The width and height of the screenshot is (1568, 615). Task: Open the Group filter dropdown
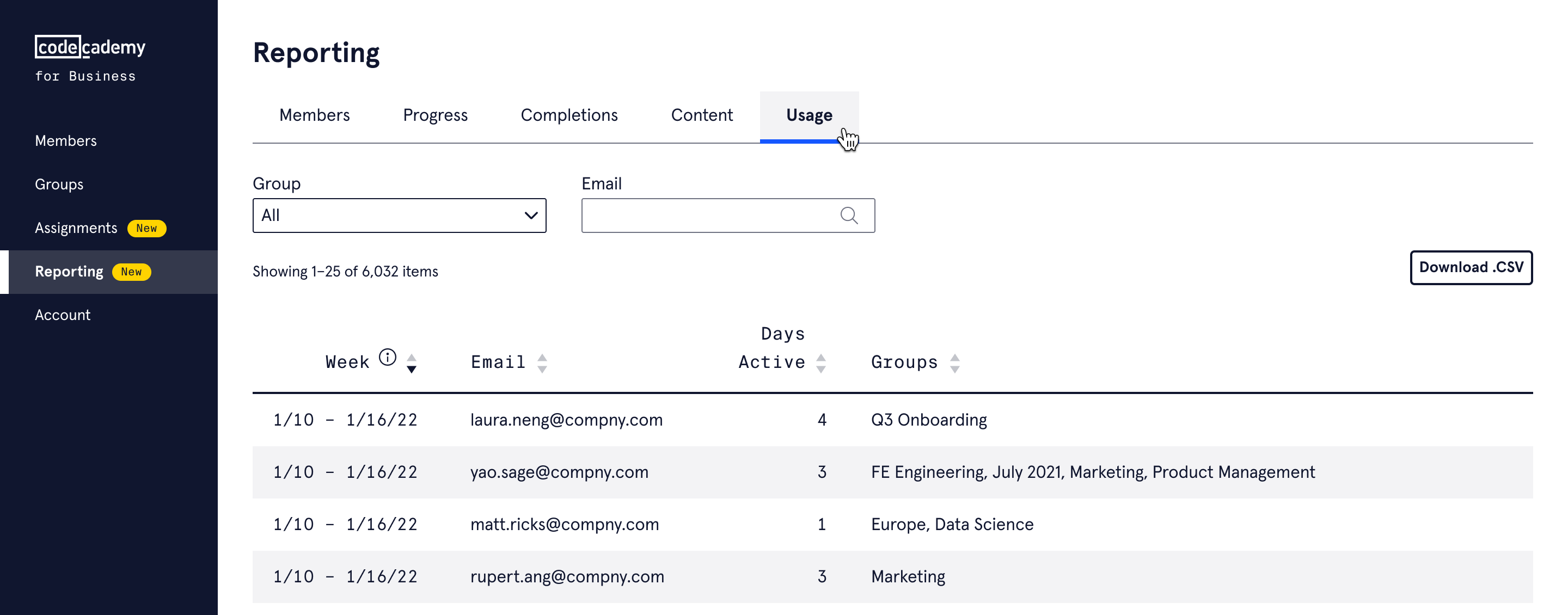click(399, 216)
